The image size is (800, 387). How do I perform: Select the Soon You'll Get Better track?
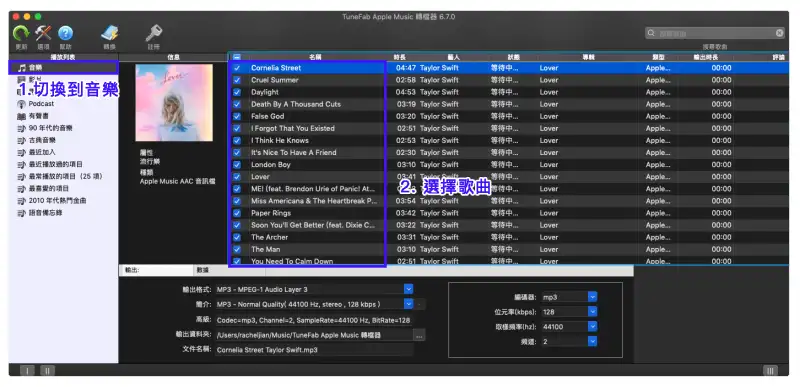(313, 225)
